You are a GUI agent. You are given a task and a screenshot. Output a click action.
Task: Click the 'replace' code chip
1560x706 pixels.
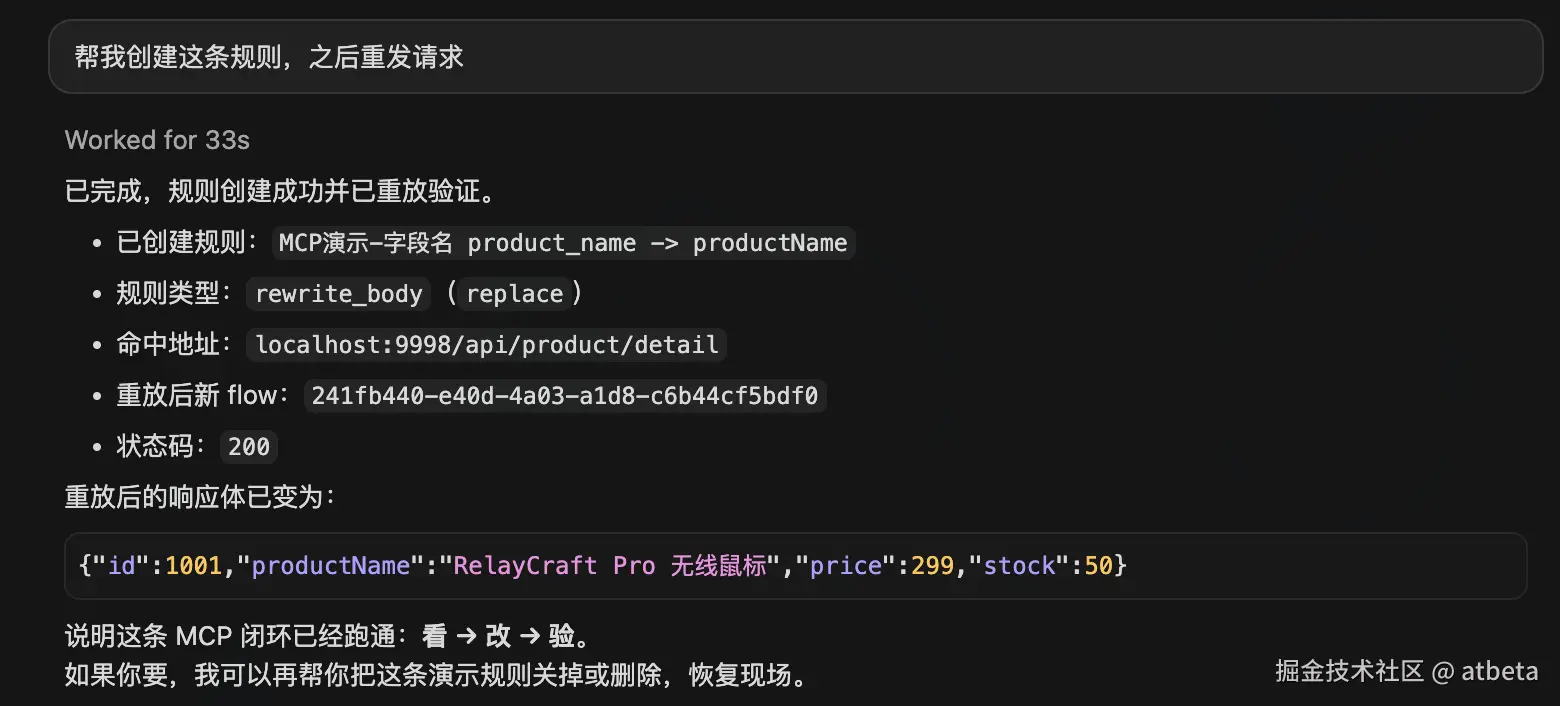pos(514,294)
